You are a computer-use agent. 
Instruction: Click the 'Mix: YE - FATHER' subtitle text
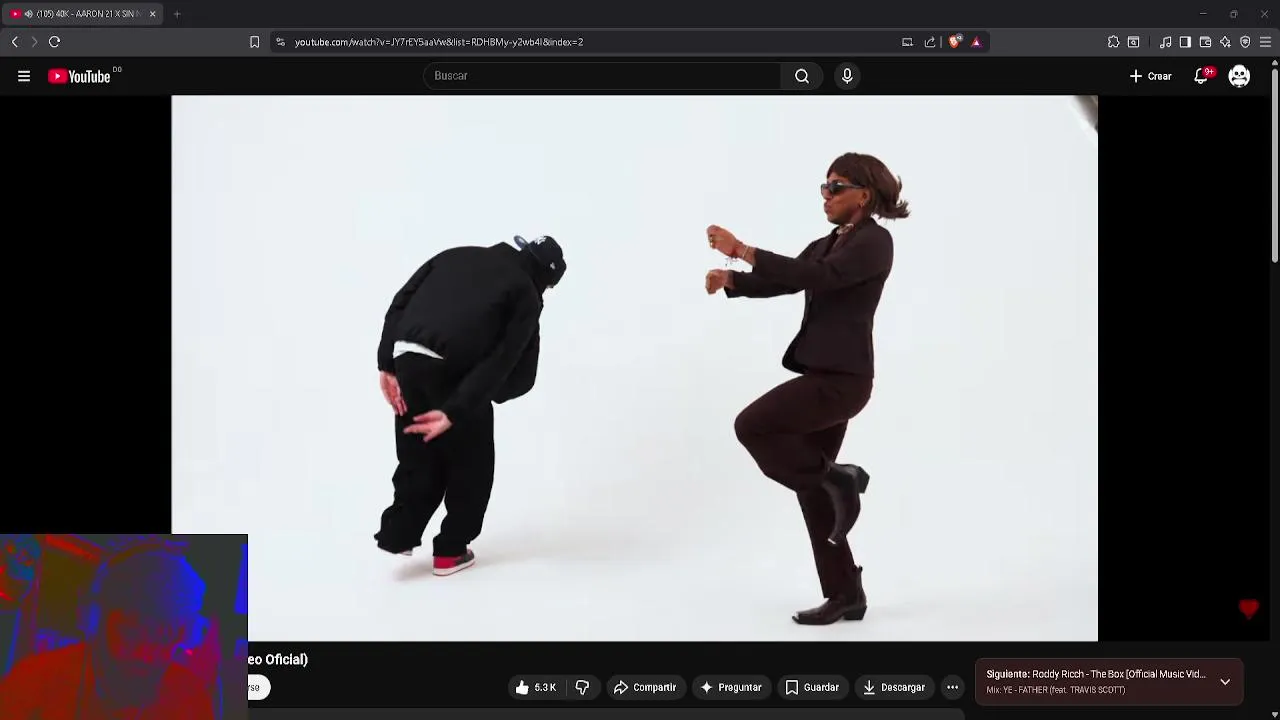pos(1055,690)
